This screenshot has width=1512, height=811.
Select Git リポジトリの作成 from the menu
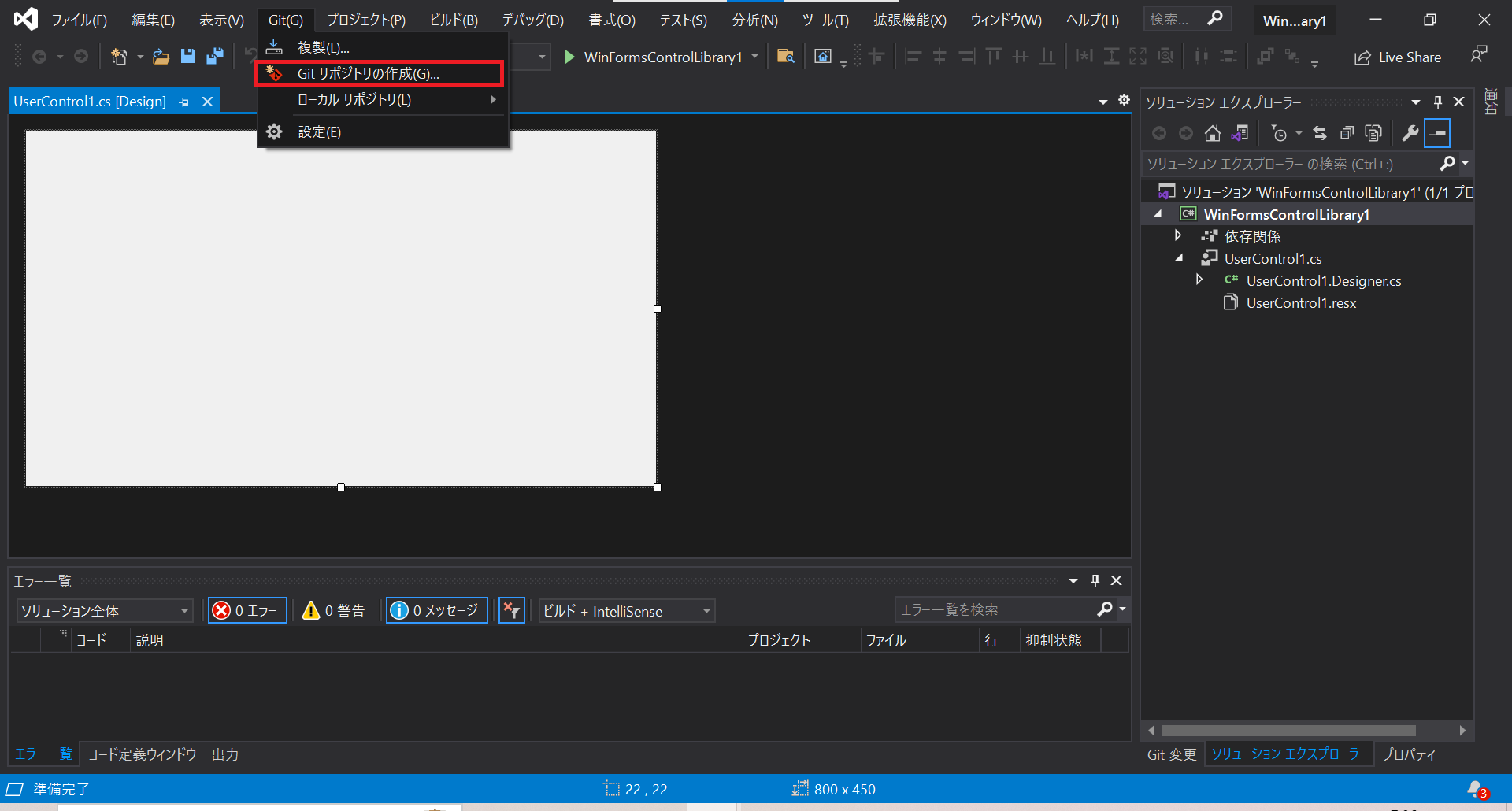tap(369, 73)
